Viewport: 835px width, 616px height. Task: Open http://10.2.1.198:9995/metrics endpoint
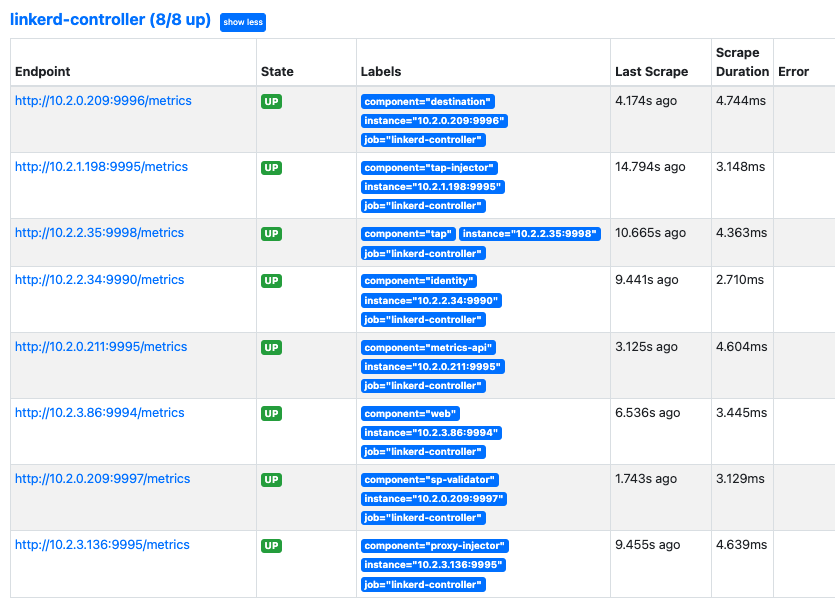[101, 167]
